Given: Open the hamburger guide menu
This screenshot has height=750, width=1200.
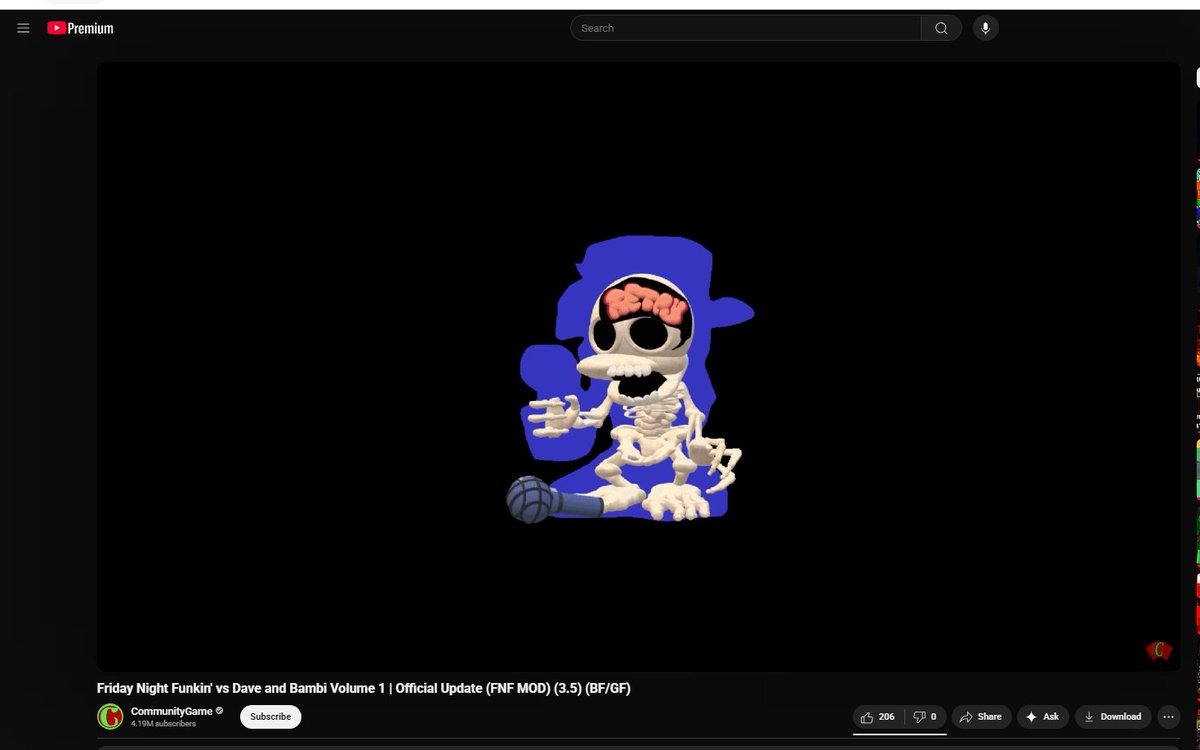Looking at the screenshot, I should (23, 28).
